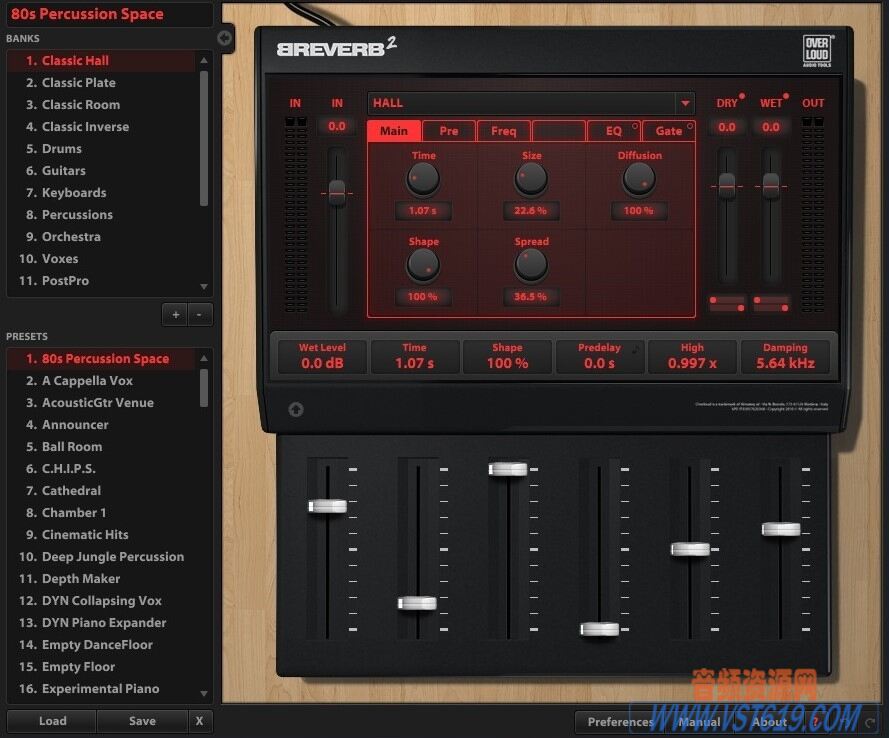Enable the EQ section toggle
This screenshot has width=889, height=738.
(x=634, y=127)
